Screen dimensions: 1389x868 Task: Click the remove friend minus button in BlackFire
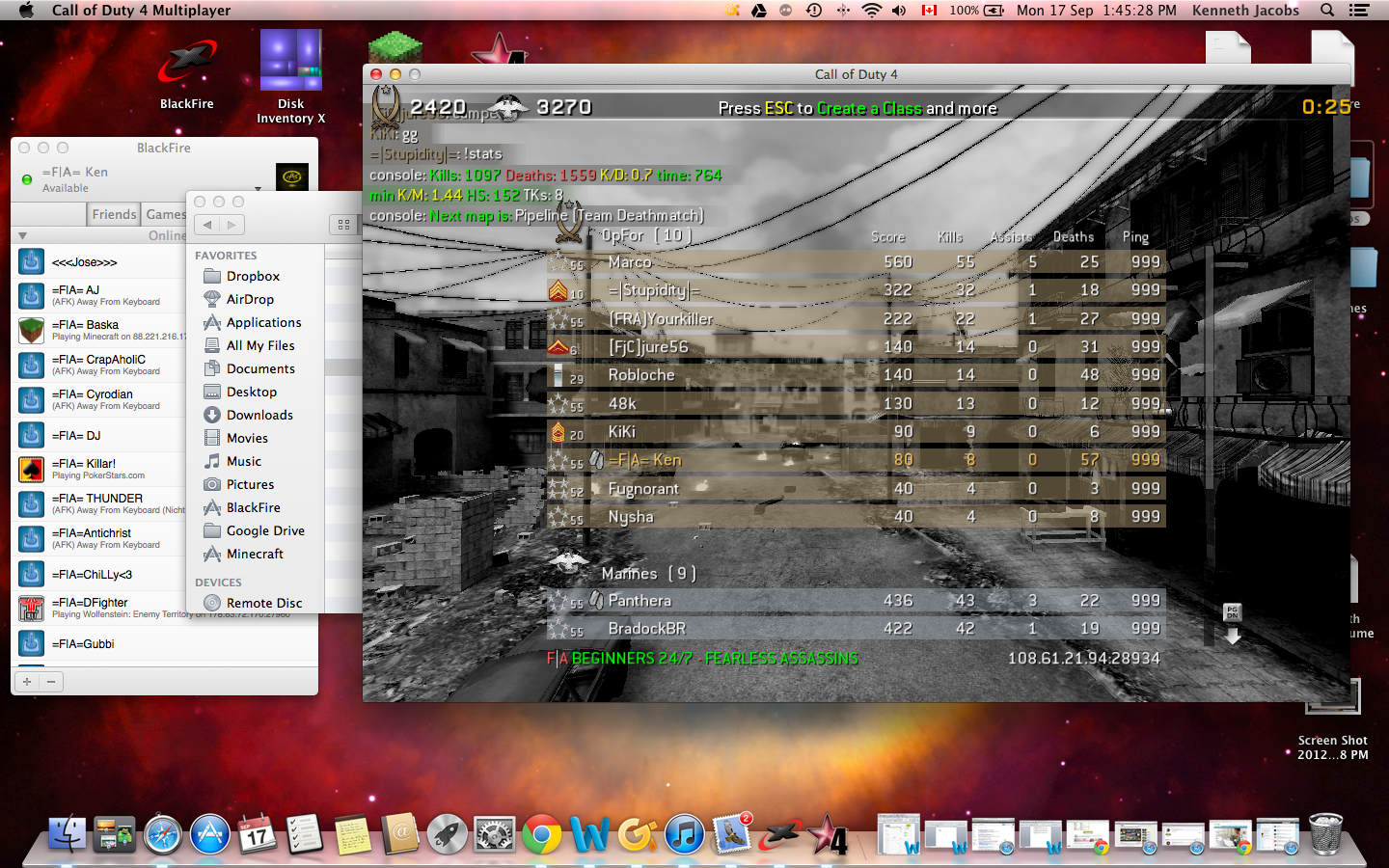click(51, 682)
